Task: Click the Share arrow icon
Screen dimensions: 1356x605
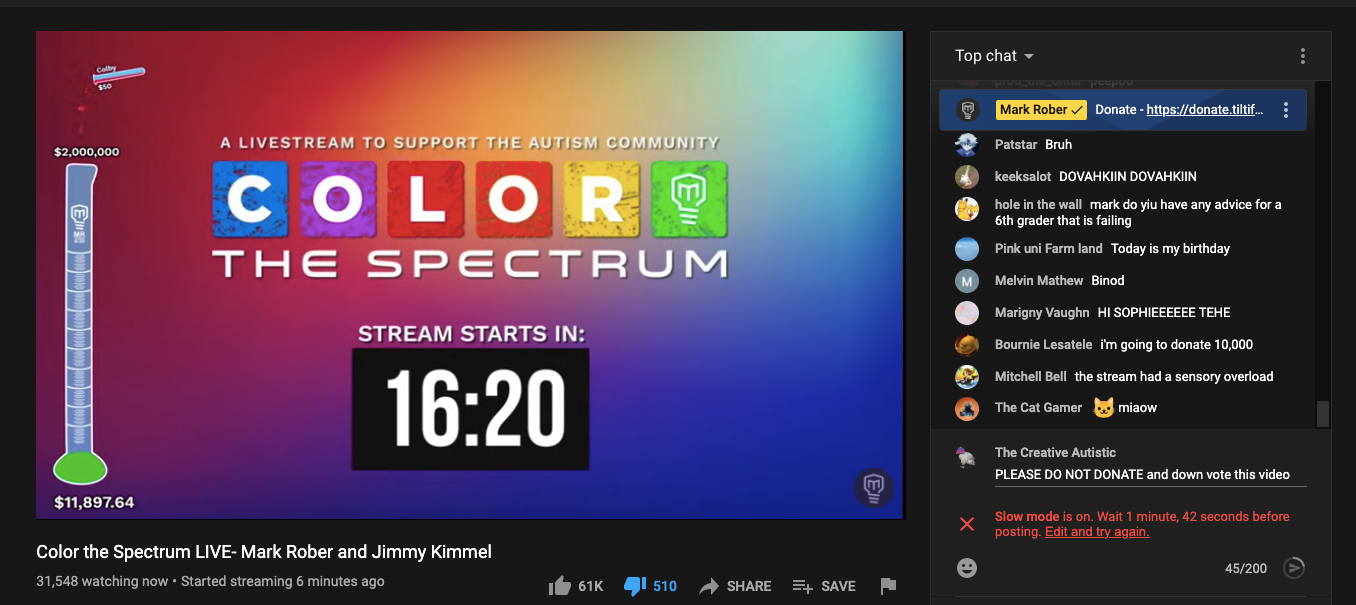Action: click(x=709, y=586)
